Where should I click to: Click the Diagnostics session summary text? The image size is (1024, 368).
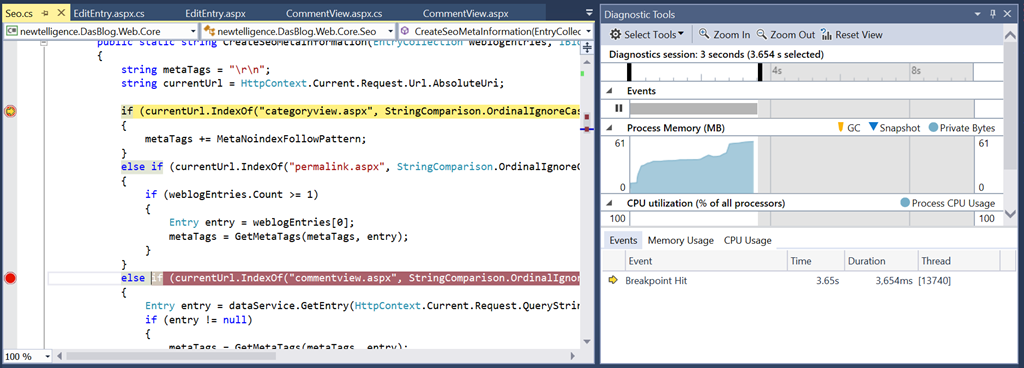tap(716, 54)
